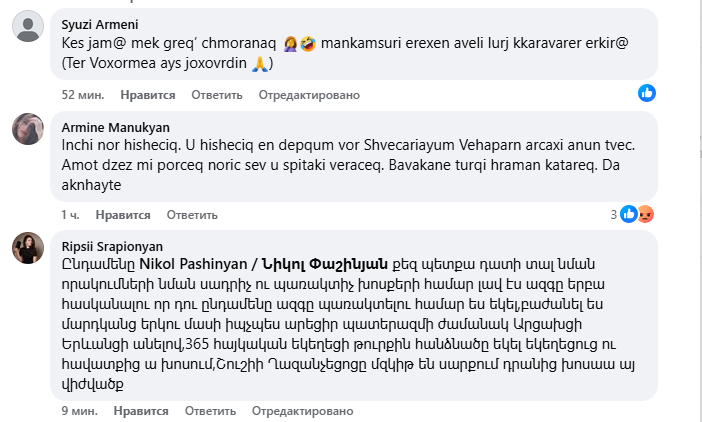Click the like reaction icon on Syuzi Armeni's comment
702x422 pixels.
(648, 93)
